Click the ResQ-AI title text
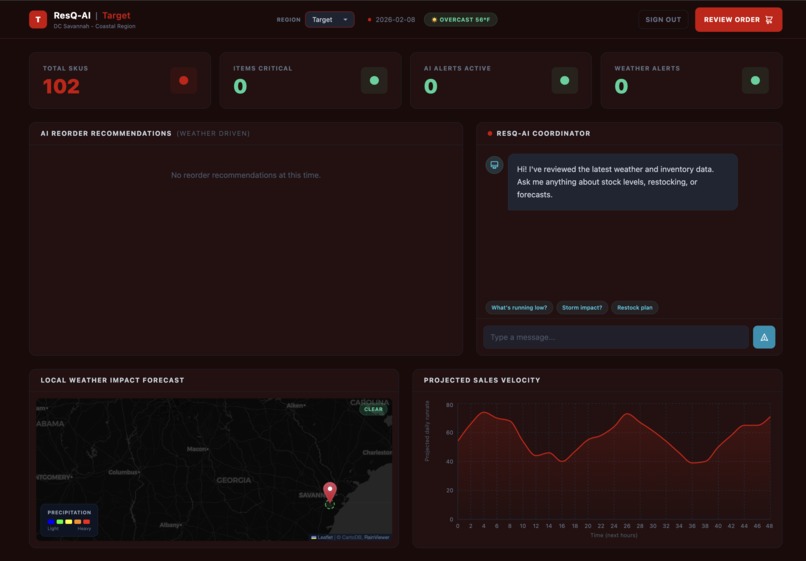This screenshot has height=561, width=806. point(72,15)
